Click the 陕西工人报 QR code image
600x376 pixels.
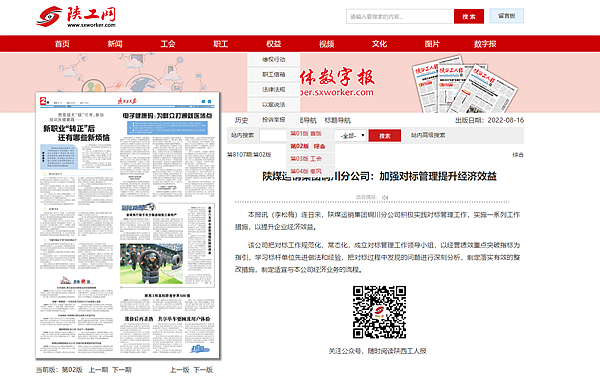(379, 312)
